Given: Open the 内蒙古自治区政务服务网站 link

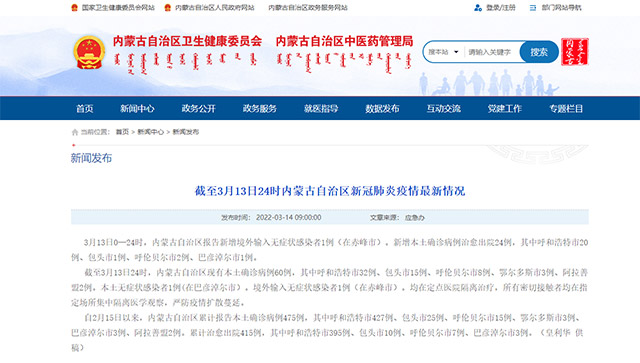Looking at the screenshot, I should 308,8.
